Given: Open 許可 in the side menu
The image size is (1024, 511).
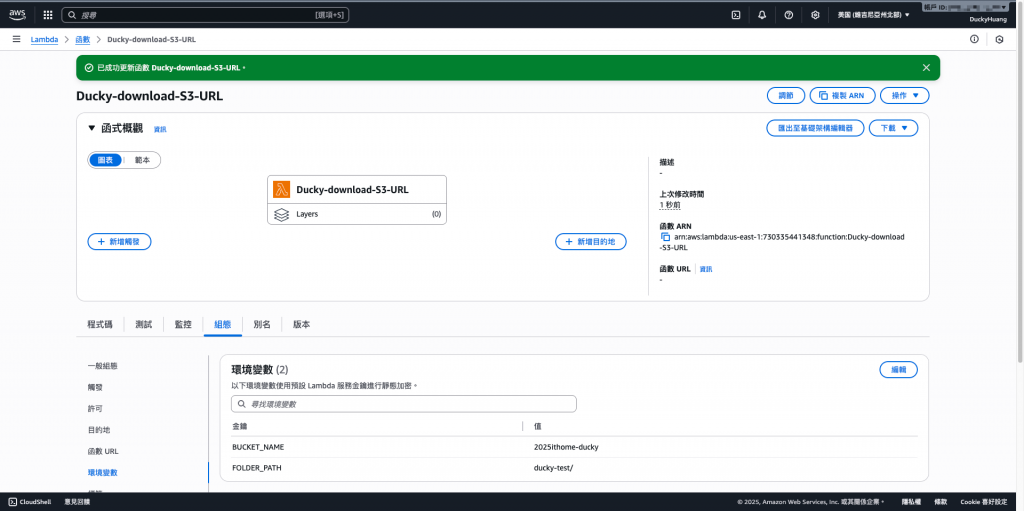Looking at the screenshot, I should [x=95, y=408].
